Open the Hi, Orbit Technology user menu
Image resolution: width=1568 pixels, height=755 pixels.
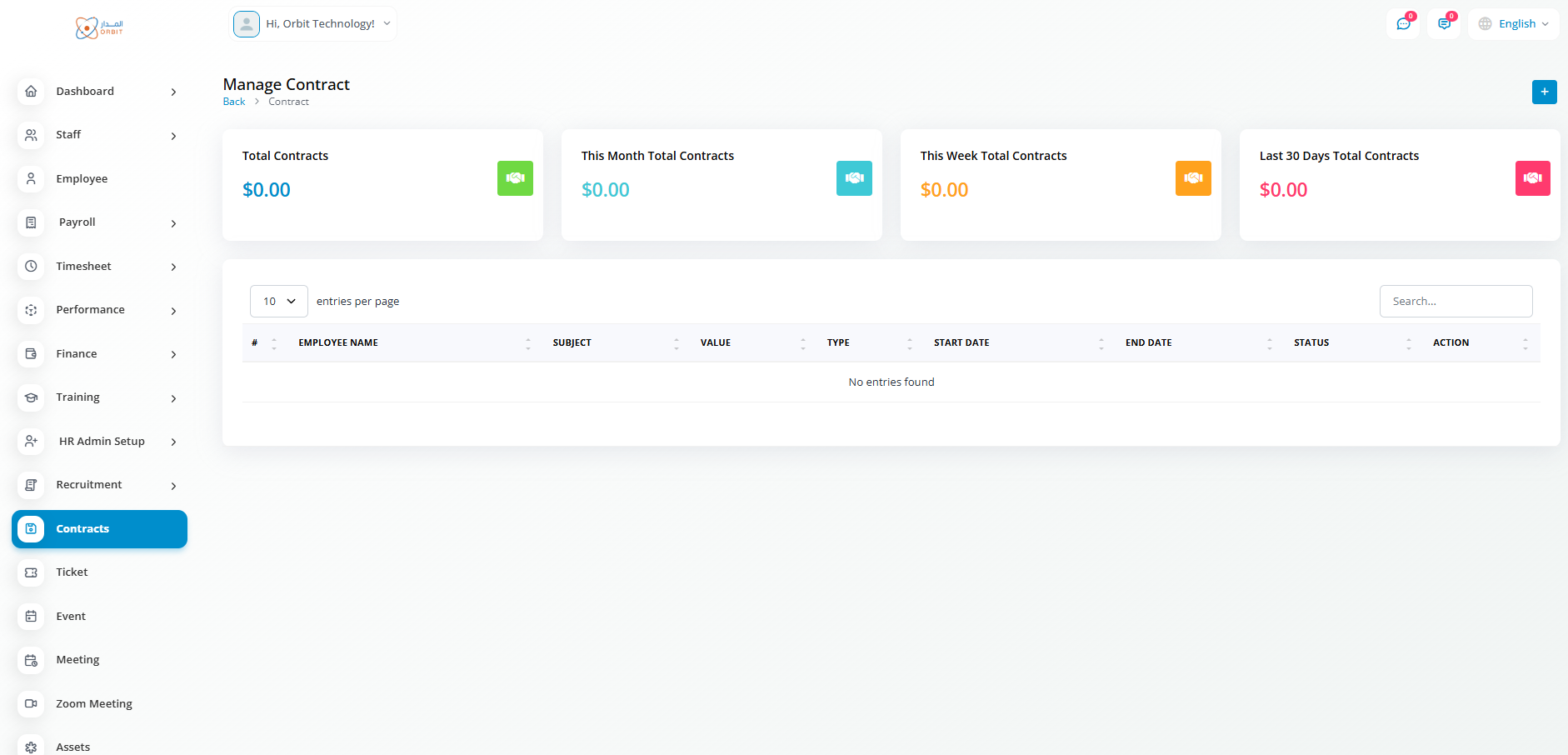pyautogui.click(x=313, y=24)
